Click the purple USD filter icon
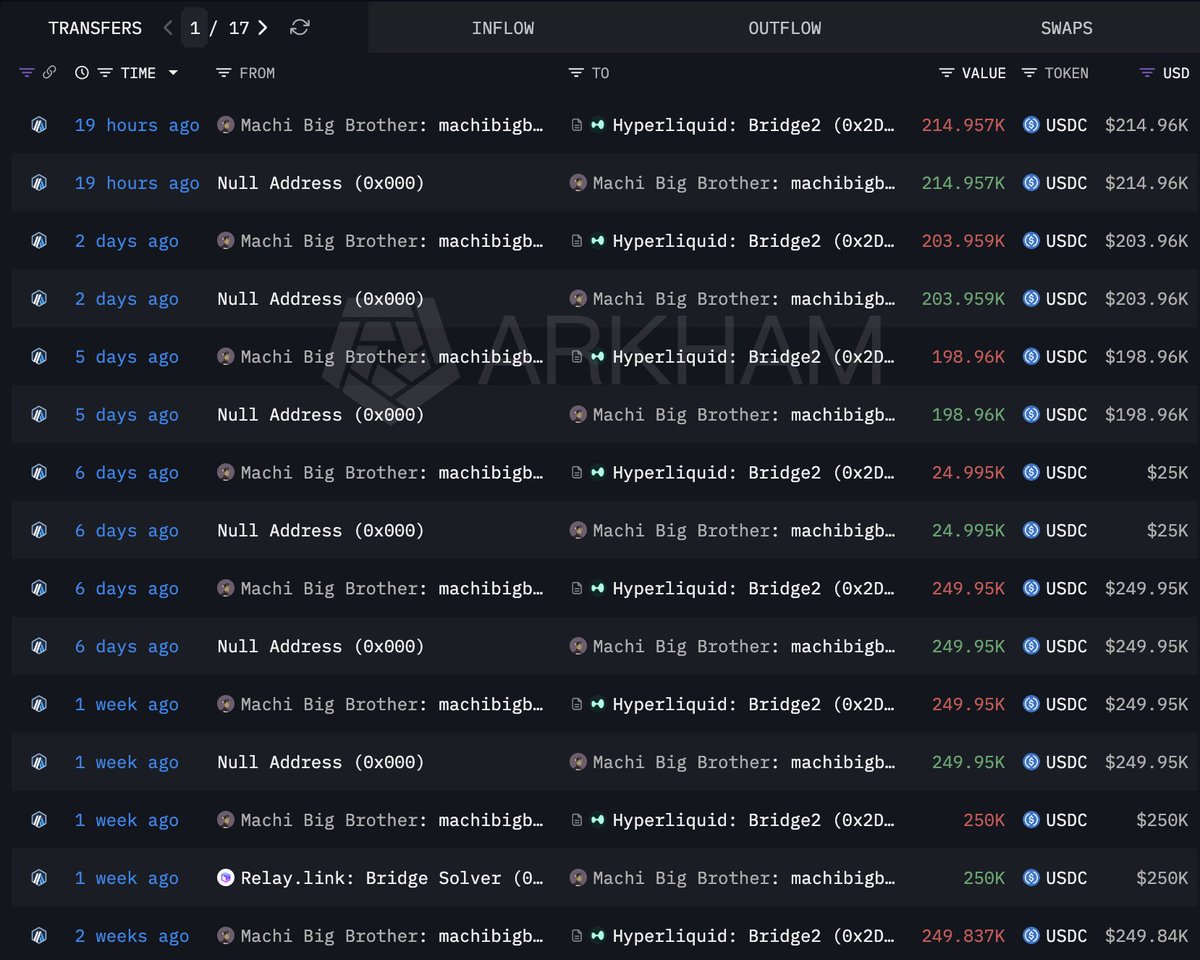The width and height of the screenshot is (1200, 960). 1147,73
